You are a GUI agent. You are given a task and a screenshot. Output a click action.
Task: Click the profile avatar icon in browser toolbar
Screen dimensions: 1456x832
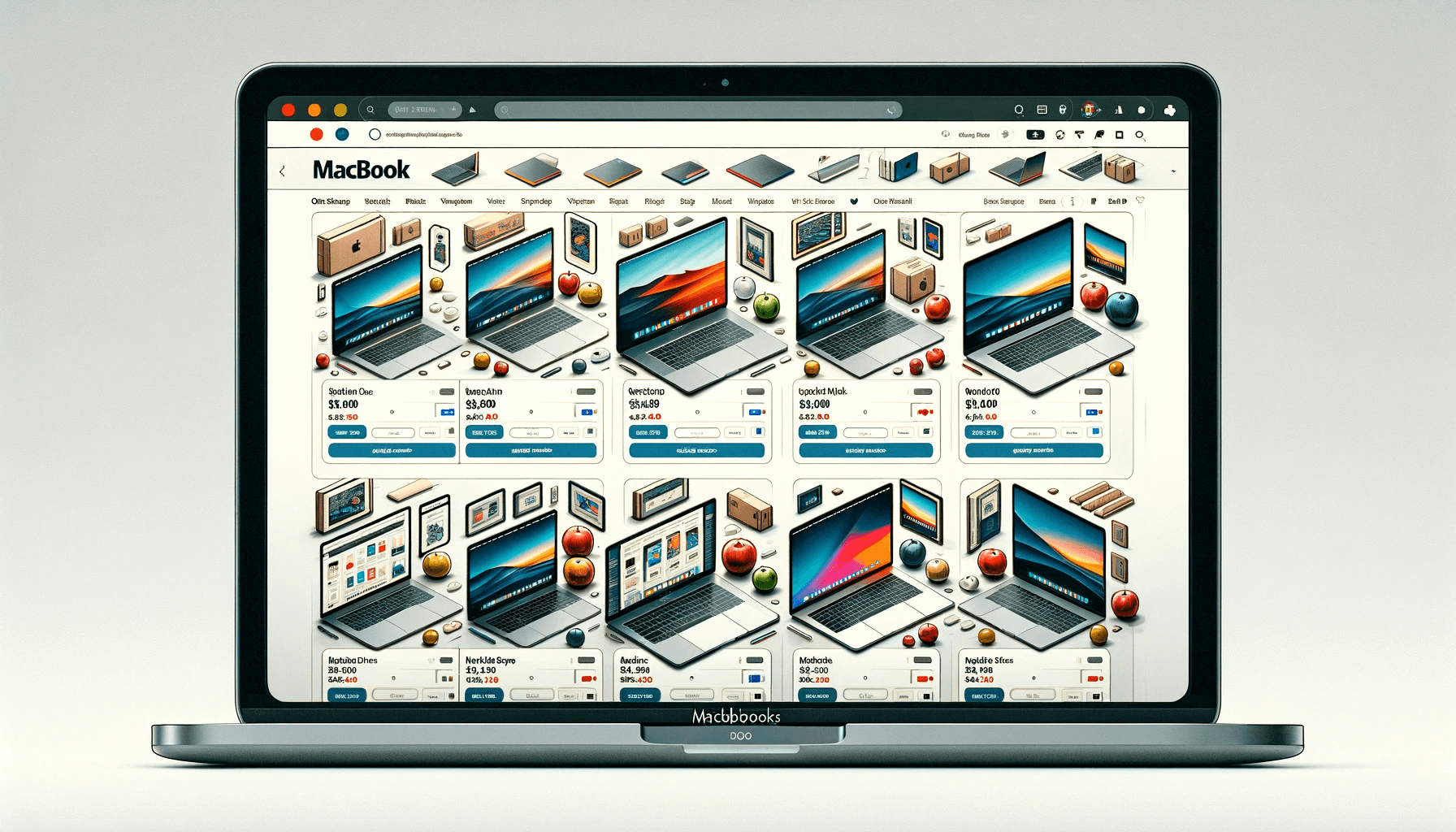tap(1090, 110)
